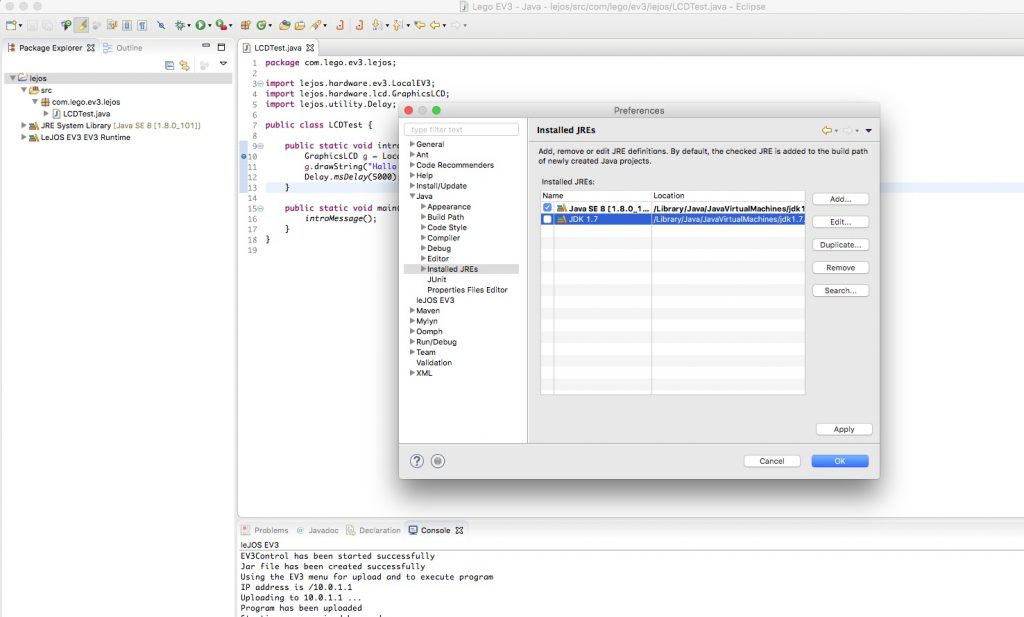This screenshot has width=1024, height=617.
Task: Click the Previous Annotation up arrow icon
Action: point(396,25)
